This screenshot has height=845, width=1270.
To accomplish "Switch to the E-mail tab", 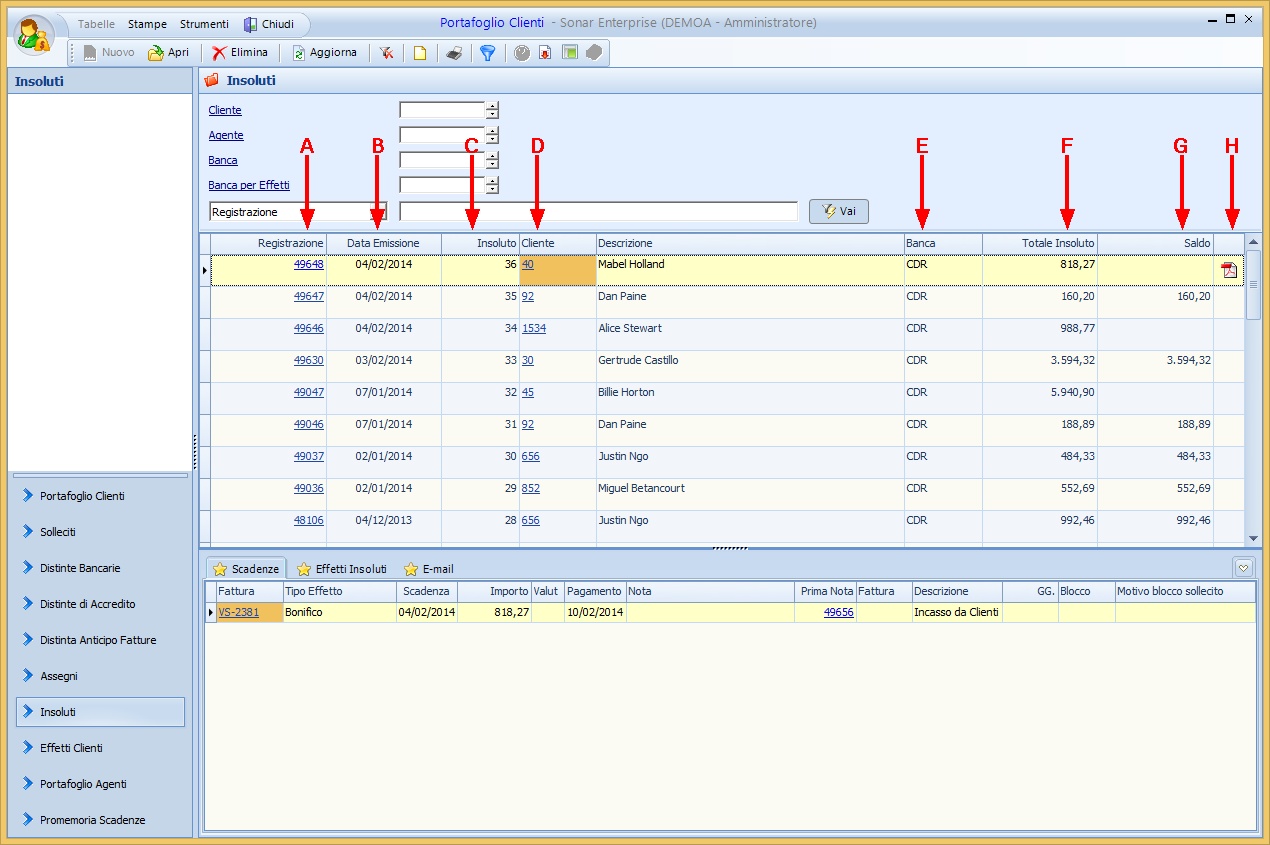I will (428, 568).
